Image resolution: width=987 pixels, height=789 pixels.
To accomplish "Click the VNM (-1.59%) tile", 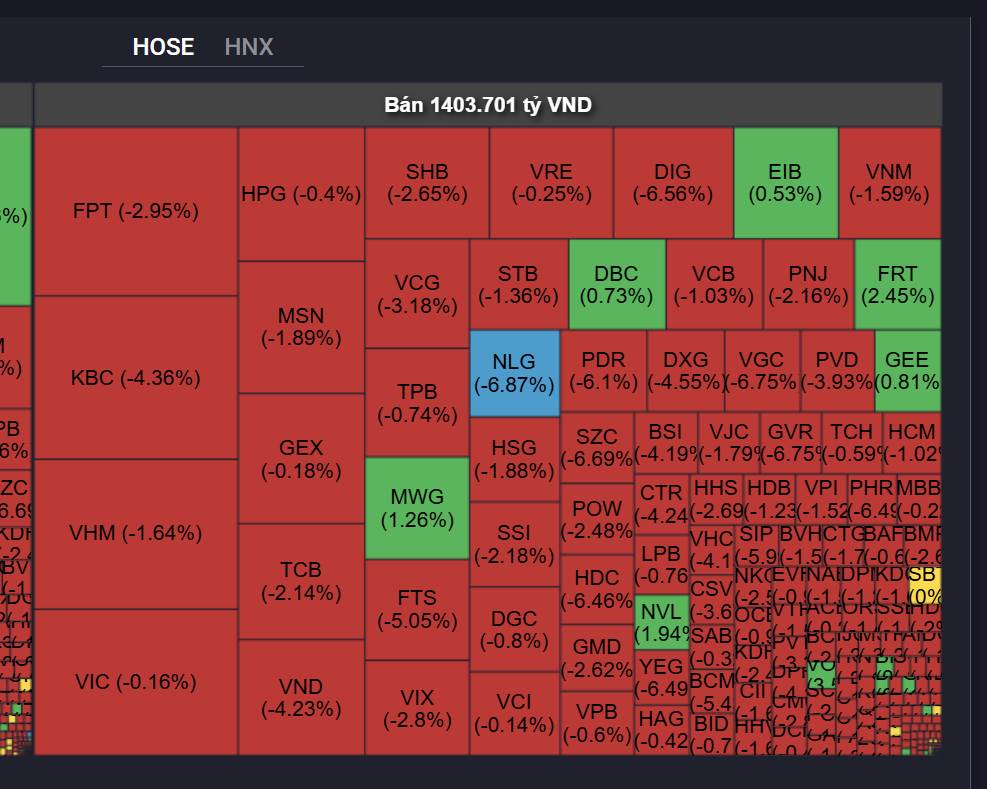I will [x=890, y=183].
